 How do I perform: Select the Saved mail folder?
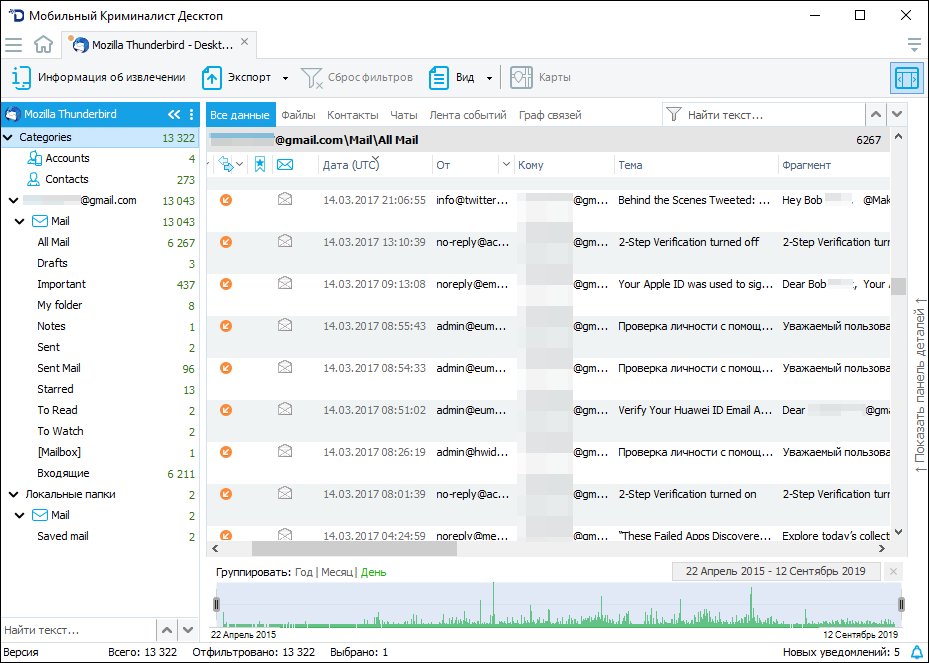(x=62, y=536)
